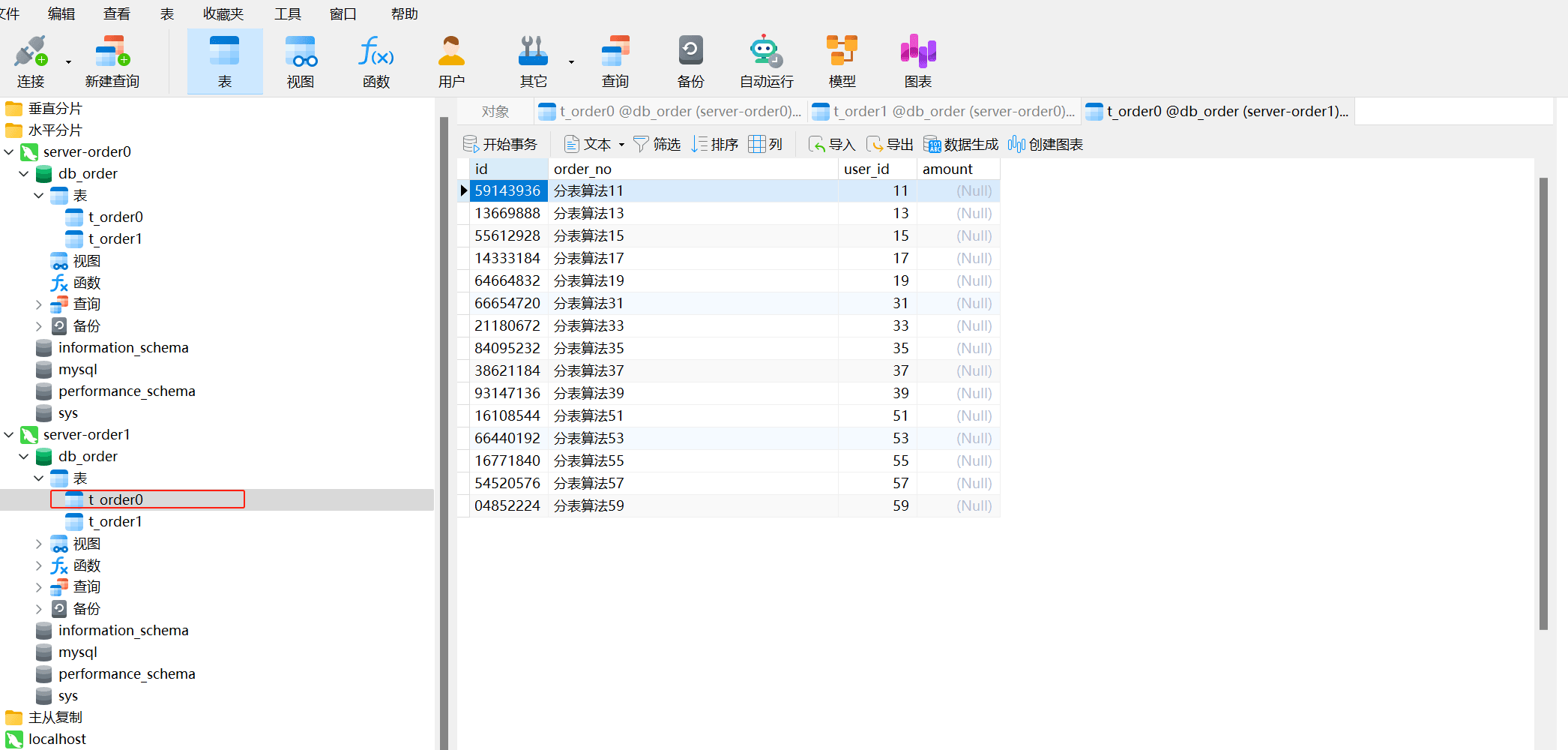Open the 查询 query toolbar icon
This screenshot has height=750, width=1568.
(615, 61)
